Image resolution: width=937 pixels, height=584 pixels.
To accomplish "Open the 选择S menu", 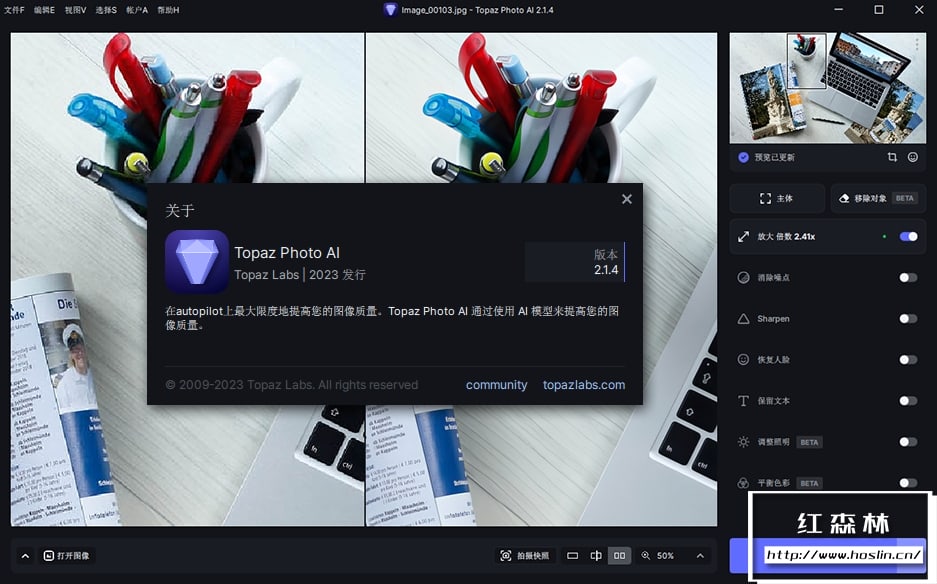I will 106,10.
